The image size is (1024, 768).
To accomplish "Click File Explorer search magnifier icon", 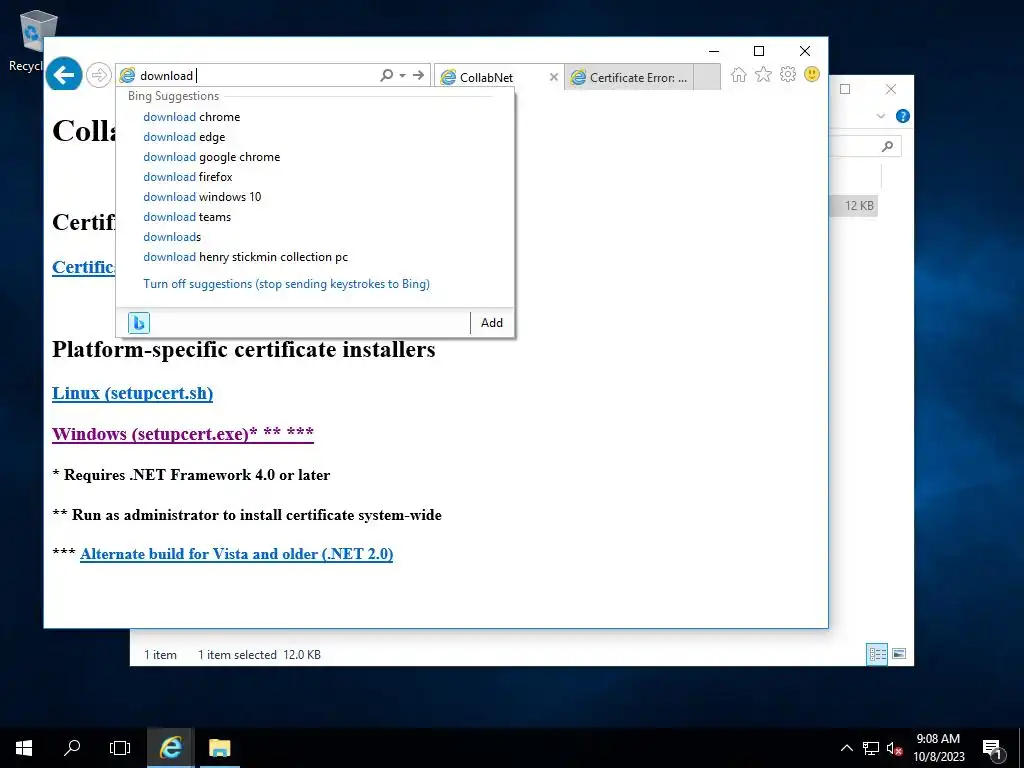I will click(x=887, y=146).
